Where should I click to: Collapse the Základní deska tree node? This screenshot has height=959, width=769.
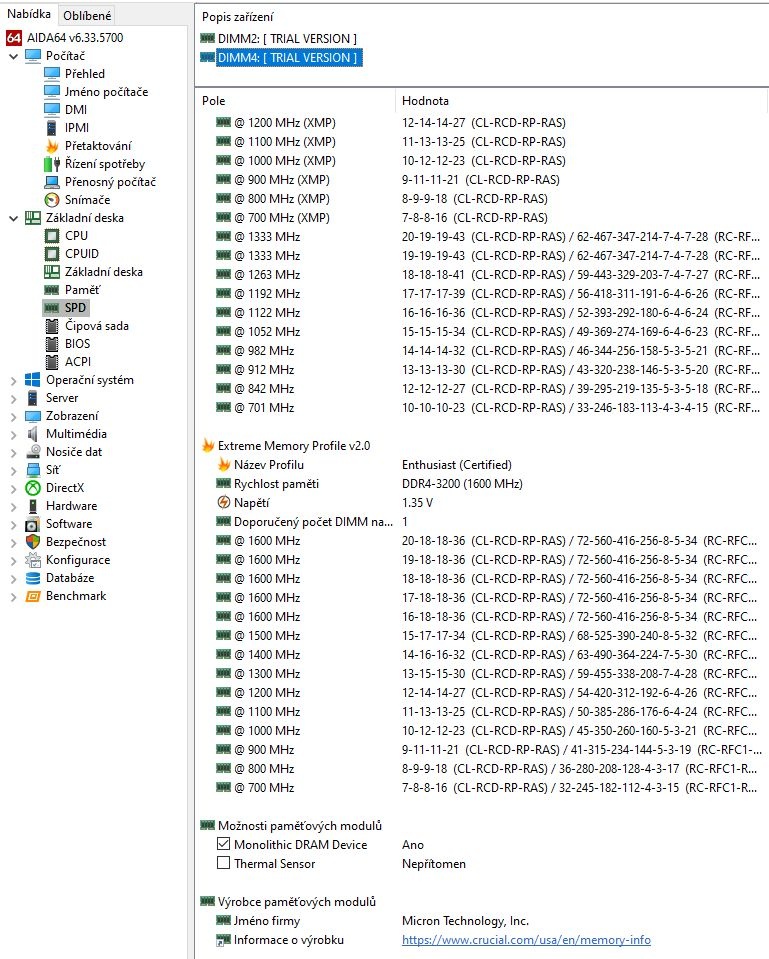point(13,218)
